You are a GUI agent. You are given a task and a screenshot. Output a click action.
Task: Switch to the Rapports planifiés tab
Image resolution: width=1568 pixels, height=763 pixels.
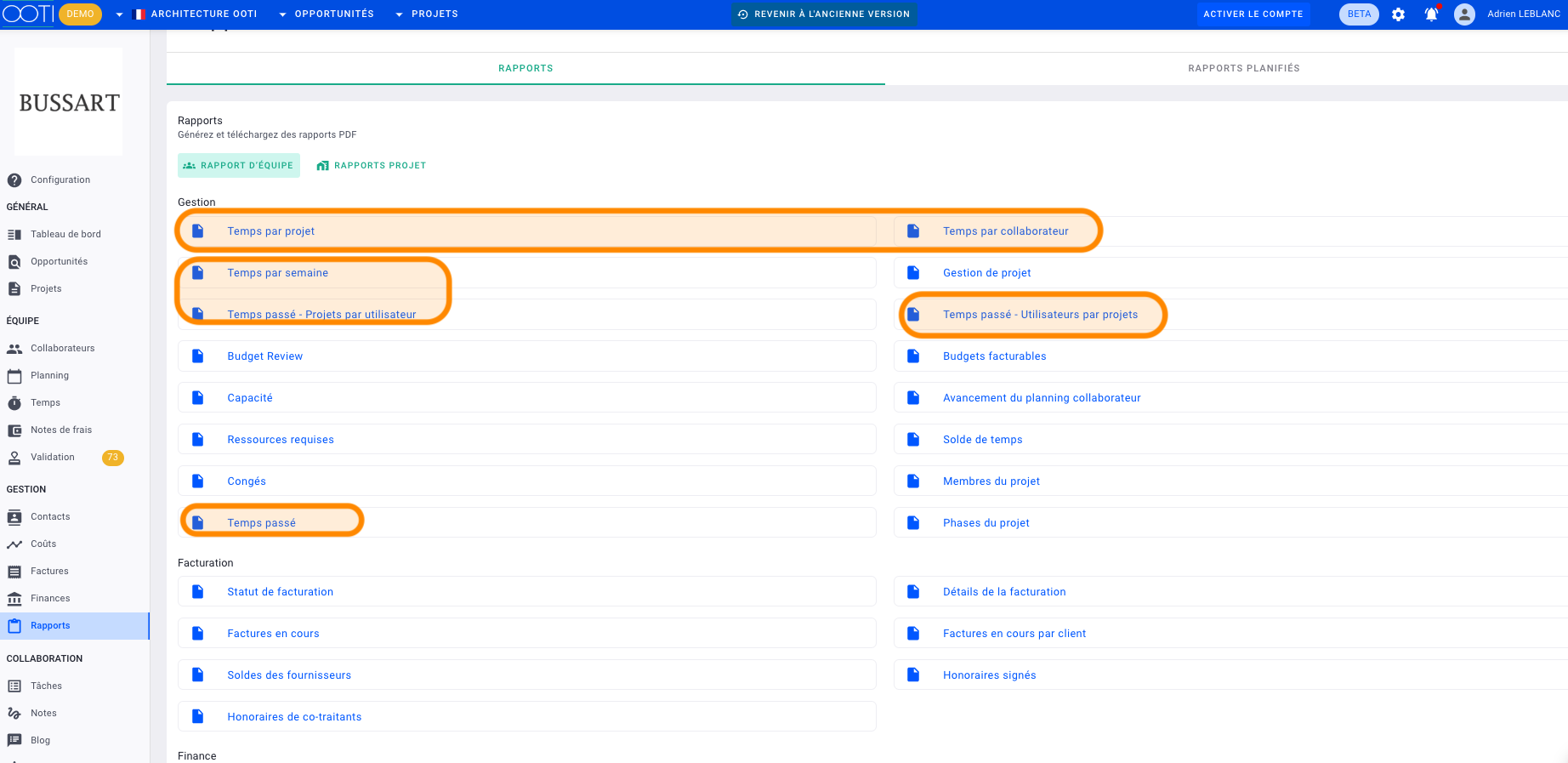(1243, 69)
